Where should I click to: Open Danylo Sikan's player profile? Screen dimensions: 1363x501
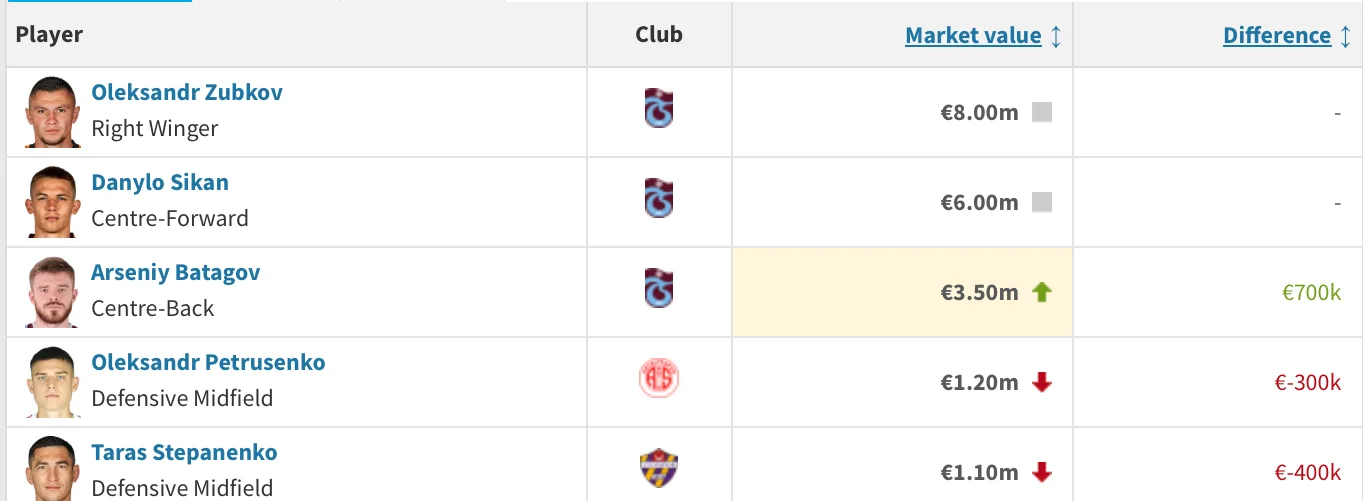pos(160,183)
